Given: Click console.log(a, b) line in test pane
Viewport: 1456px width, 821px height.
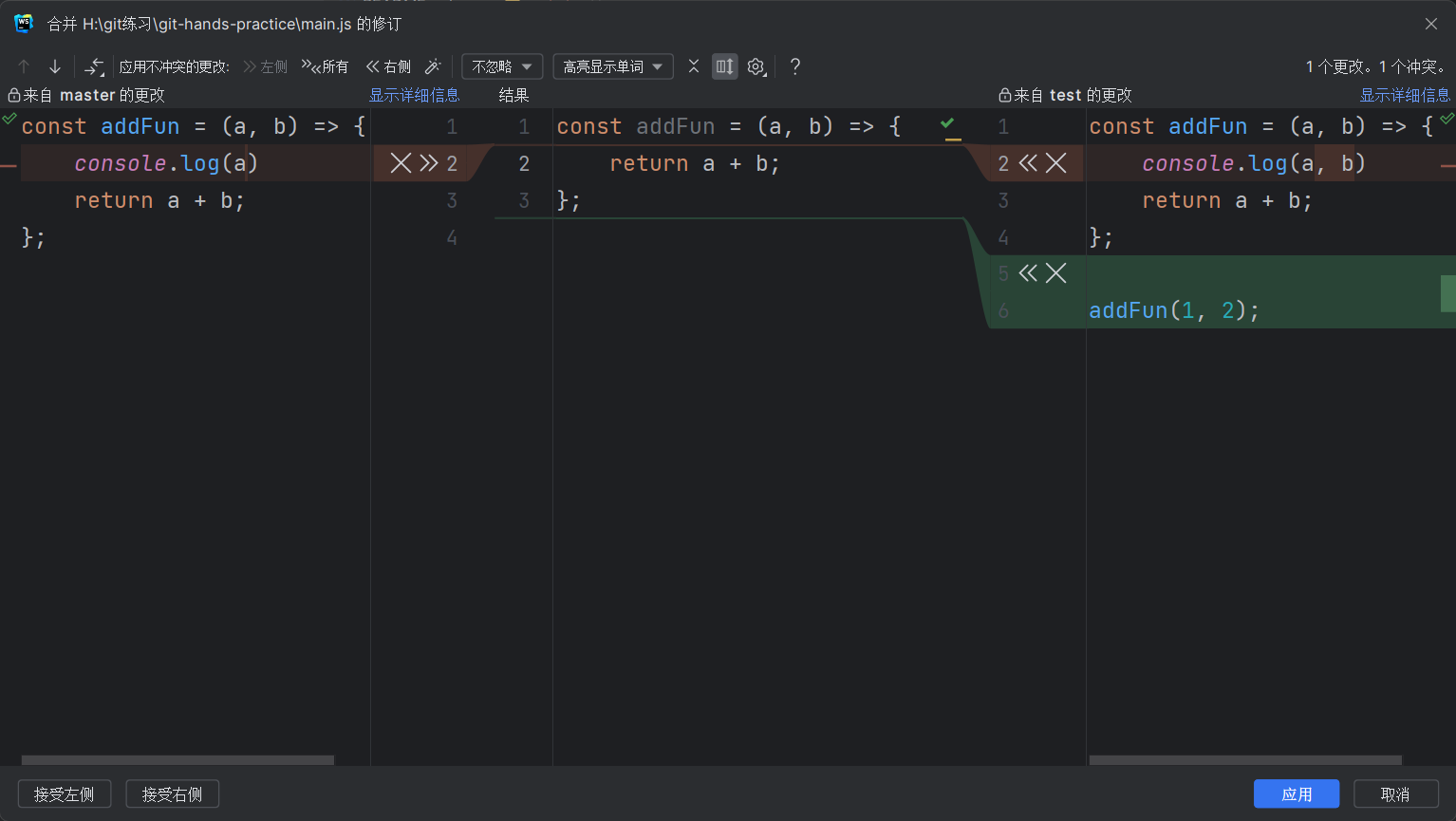Looking at the screenshot, I should coord(1253,163).
